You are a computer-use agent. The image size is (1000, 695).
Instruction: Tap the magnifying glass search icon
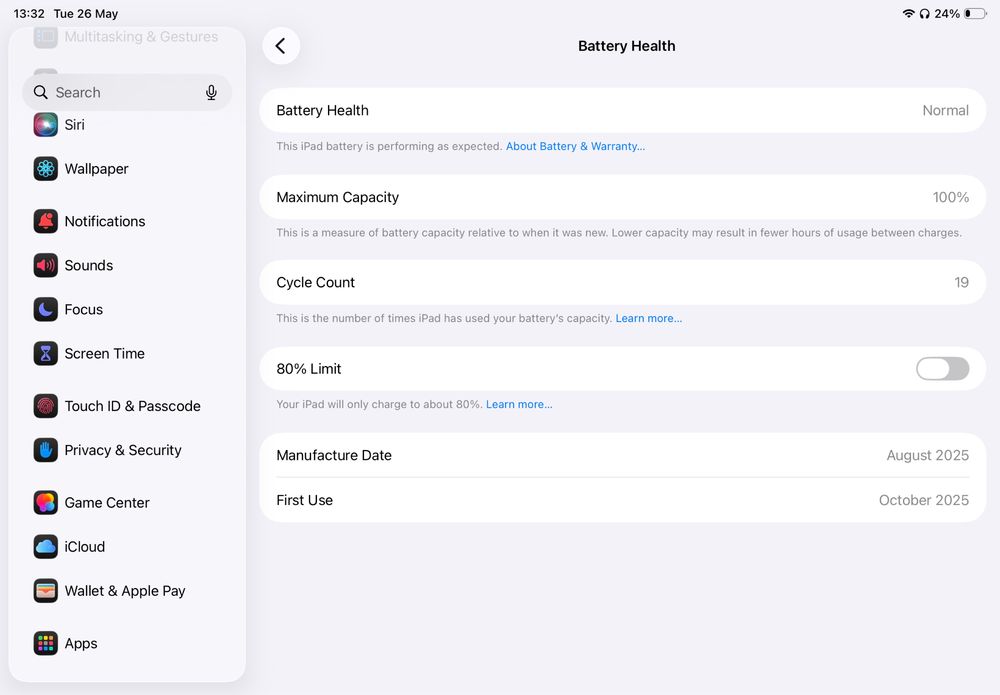point(40,92)
